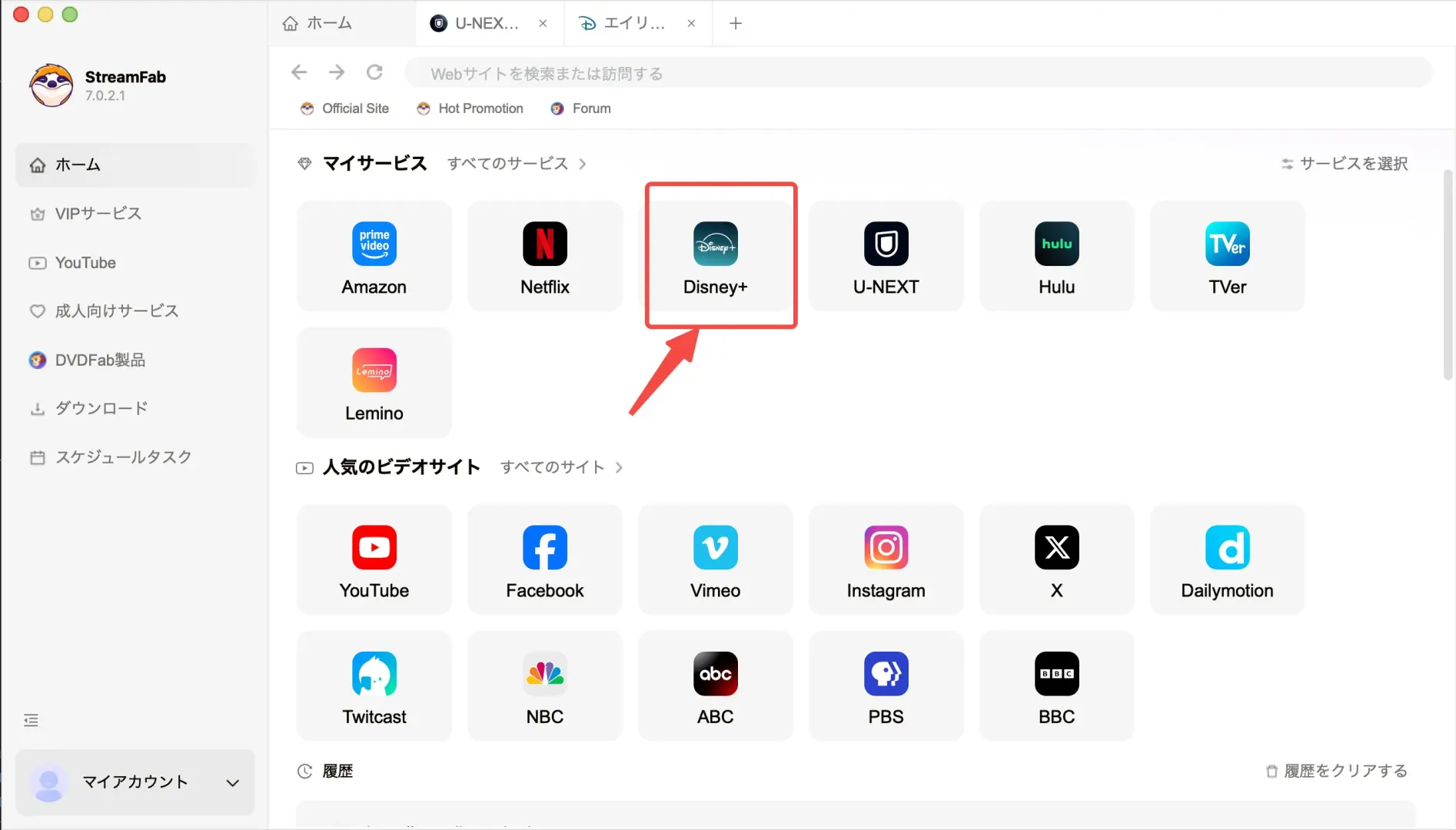The height and width of the screenshot is (830, 1456).
Task: Click 履歴をクリアする button
Action: coord(1337,771)
